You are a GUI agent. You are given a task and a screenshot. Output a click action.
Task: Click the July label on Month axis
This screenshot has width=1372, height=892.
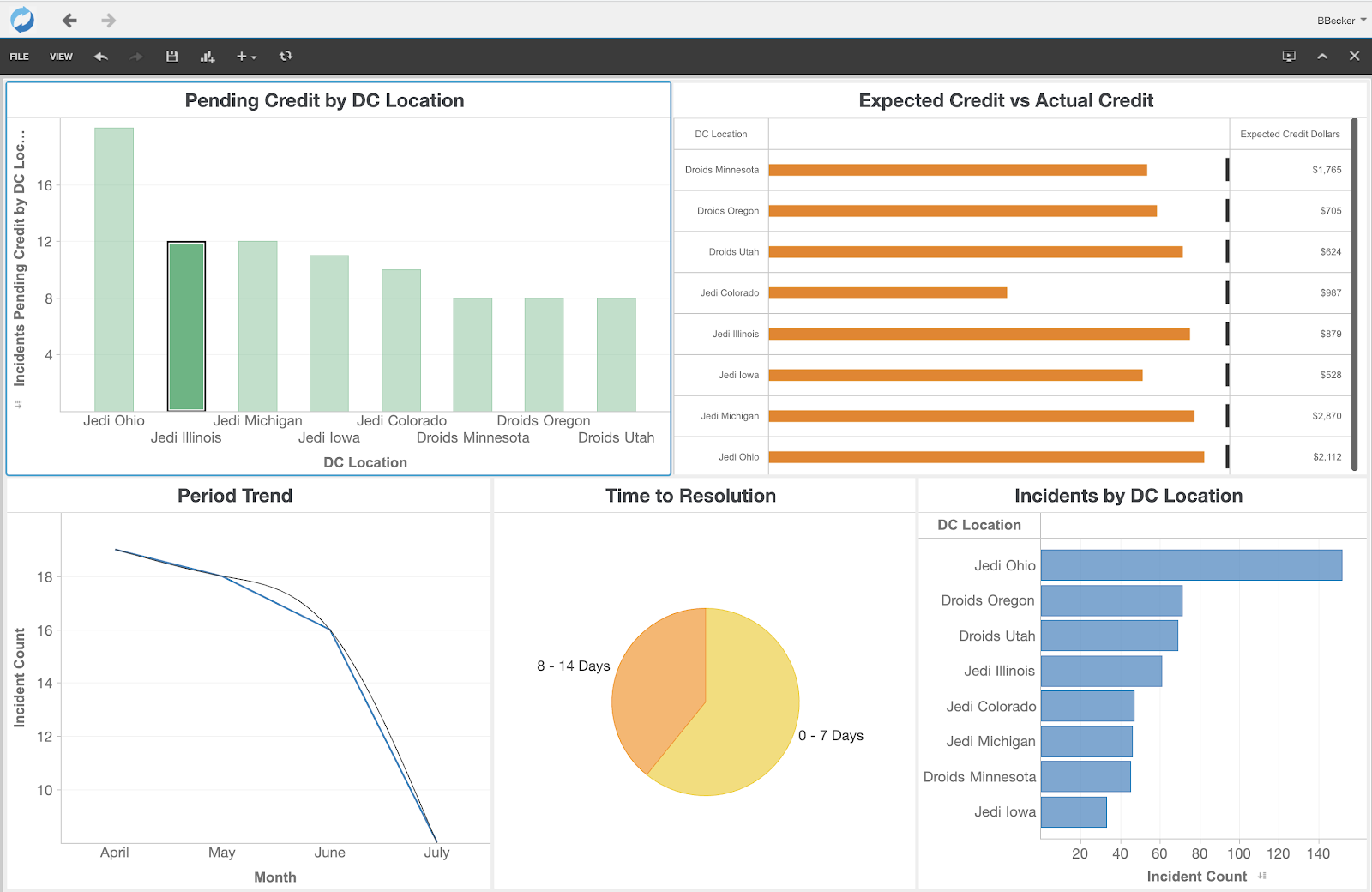(436, 853)
